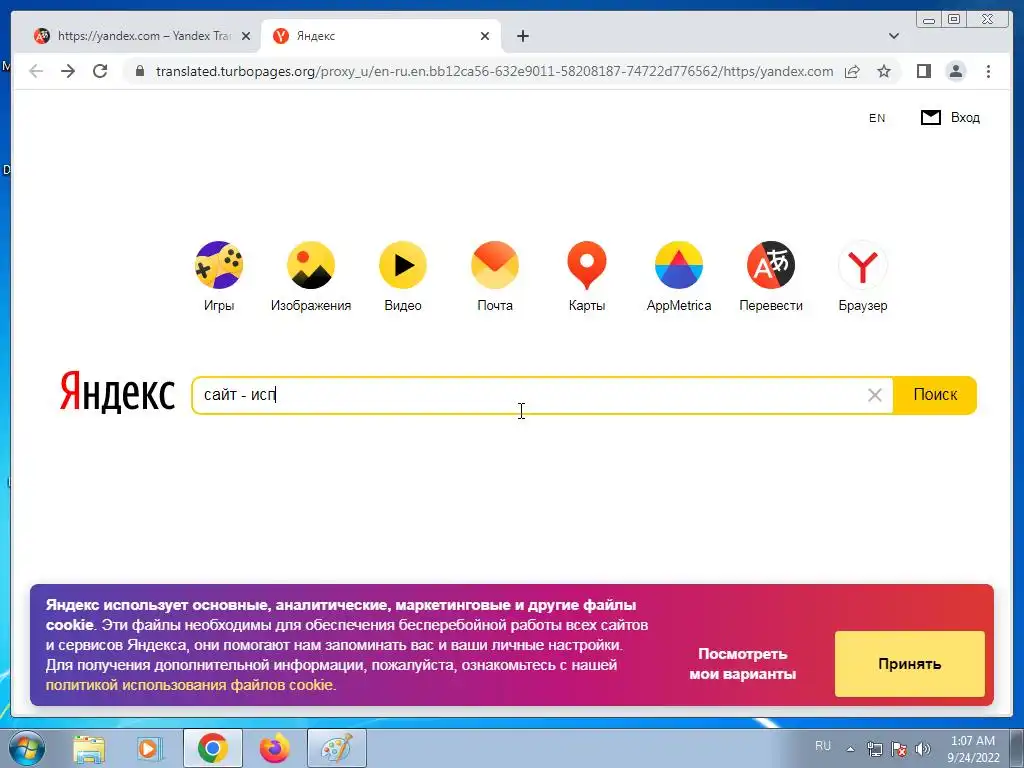1024x768 pixels.
Task: Open the Chrome three-dot menu
Action: pyautogui.click(x=988, y=71)
